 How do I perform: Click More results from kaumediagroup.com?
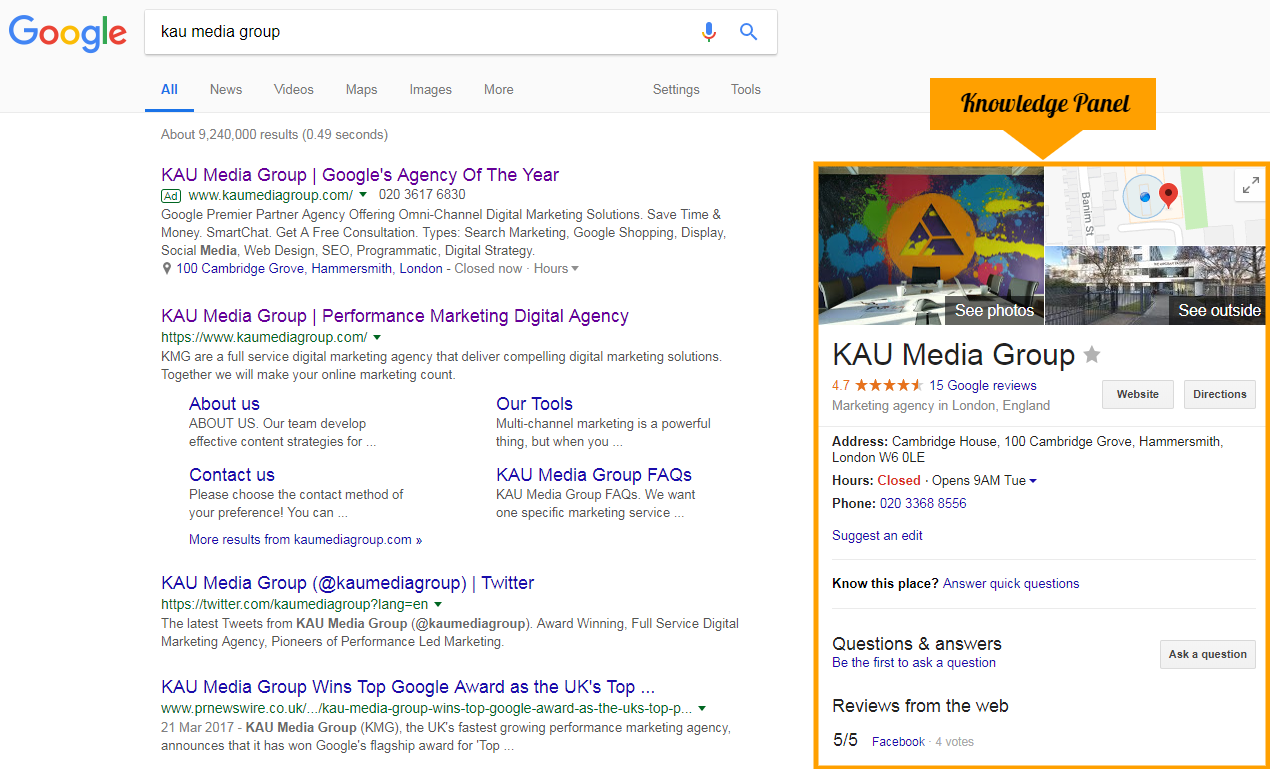coord(305,540)
